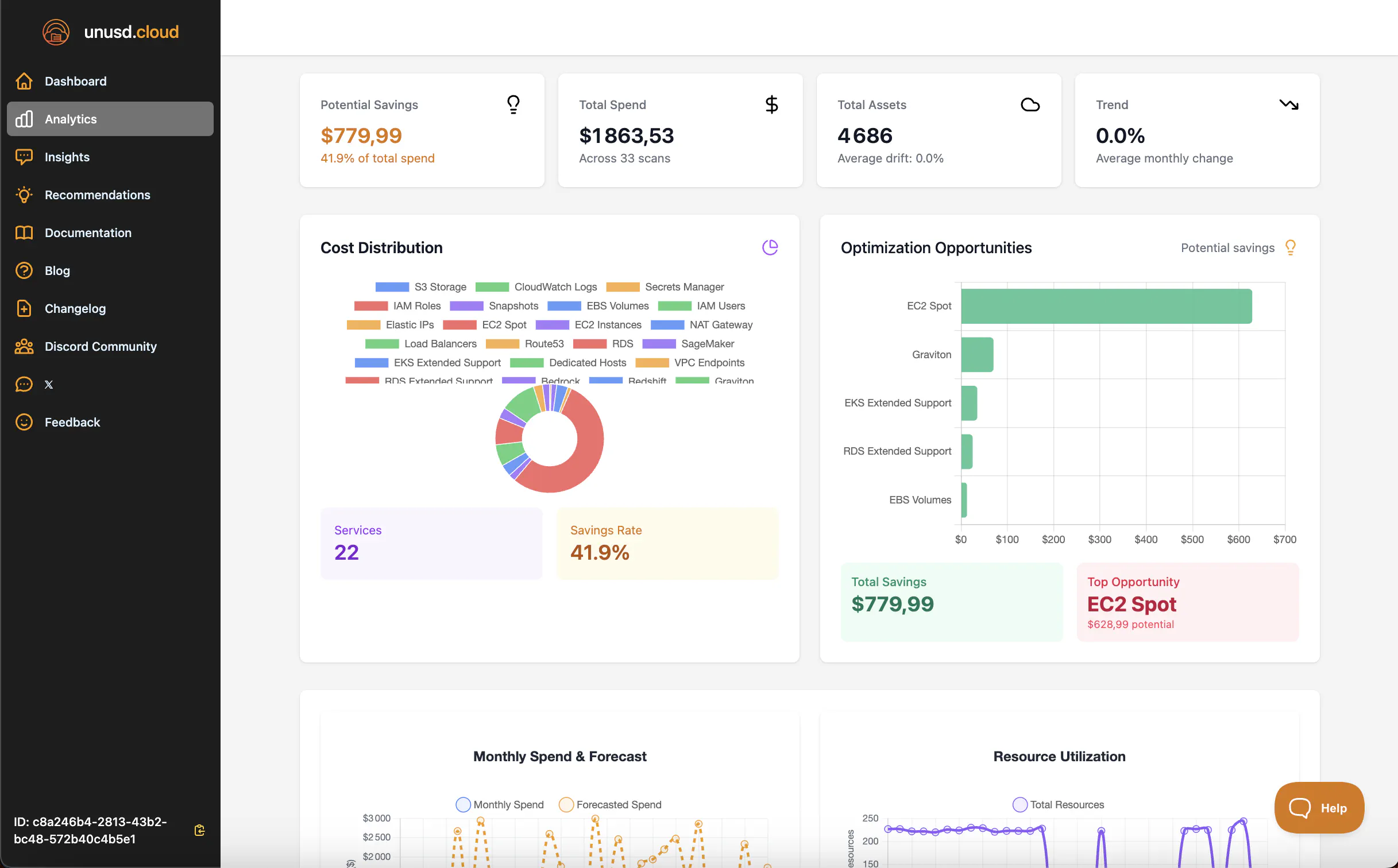
Task: Click the lightbulb icon in Potential Savings card
Action: (x=513, y=104)
